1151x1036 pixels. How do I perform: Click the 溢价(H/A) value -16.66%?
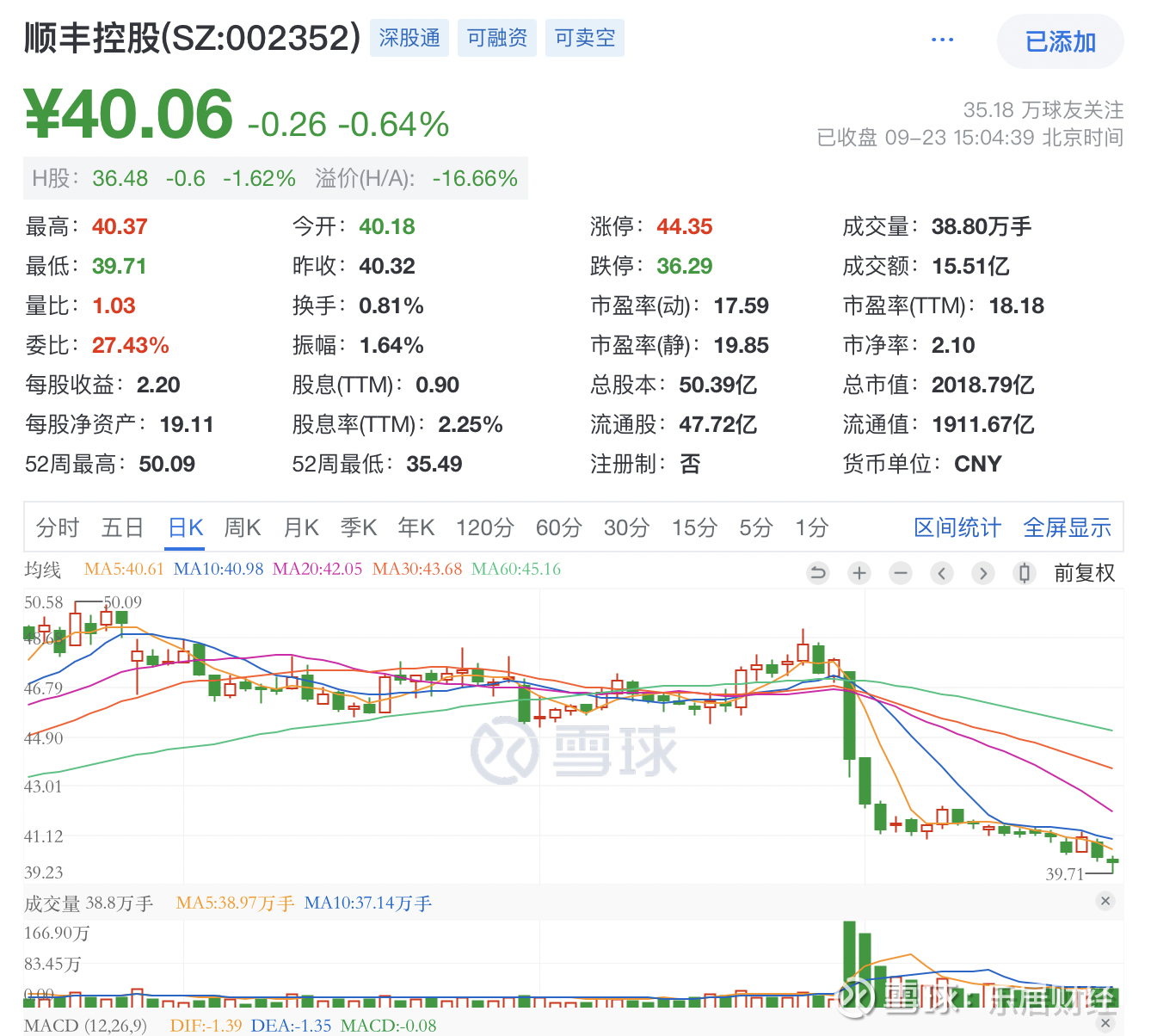[475, 178]
